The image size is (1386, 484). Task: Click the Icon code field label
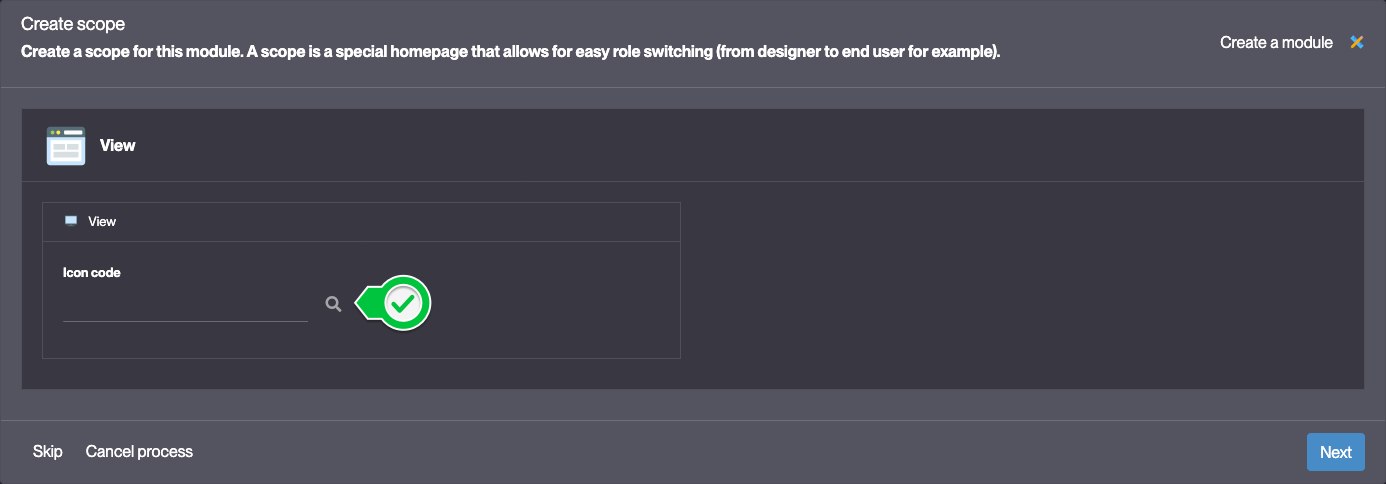tap(92, 272)
